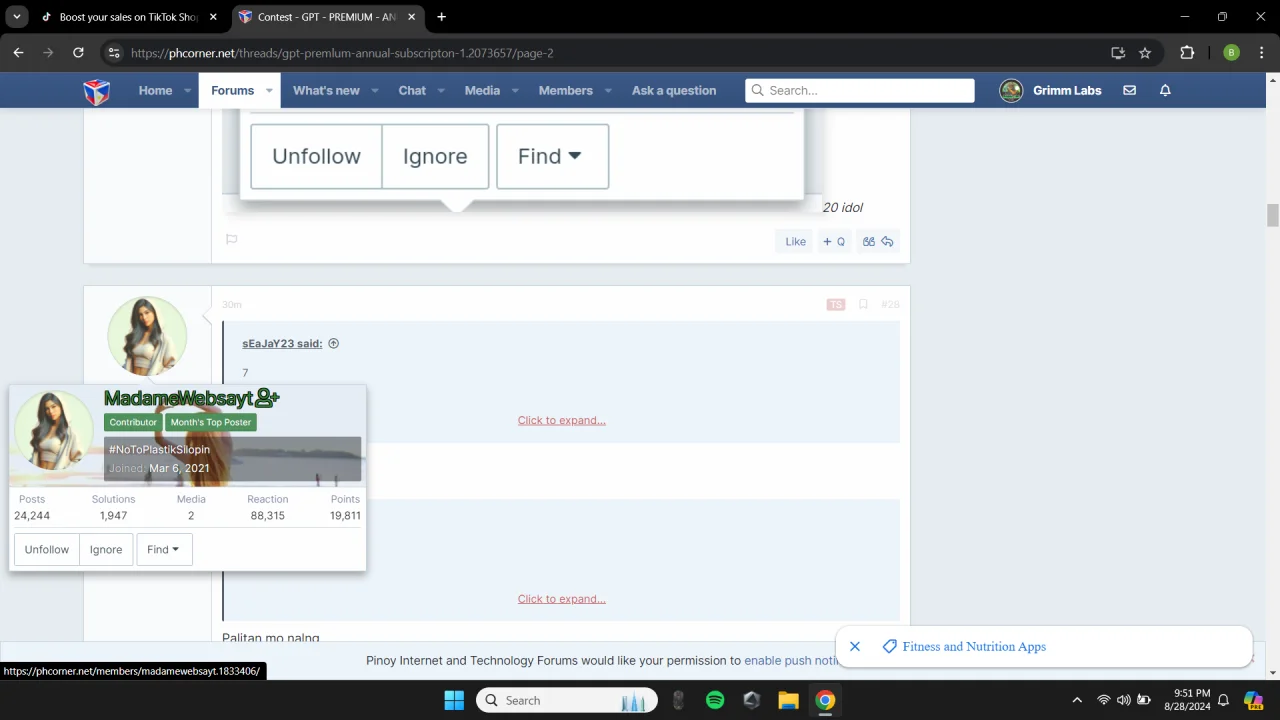Open the sEaJaY23 said quote link

pyautogui.click(x=282, y=343)
